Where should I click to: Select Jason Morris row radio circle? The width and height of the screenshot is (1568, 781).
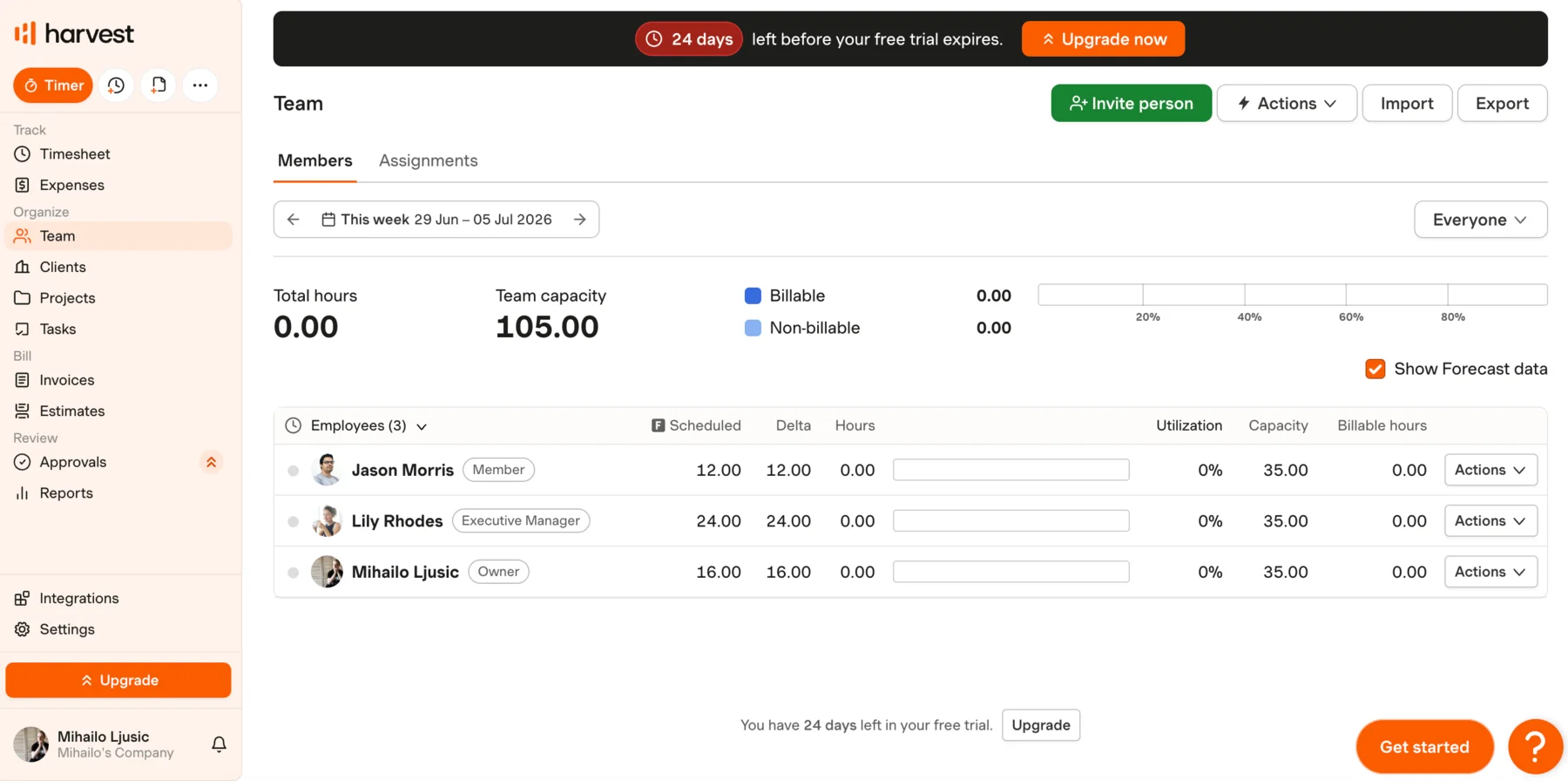294,471
